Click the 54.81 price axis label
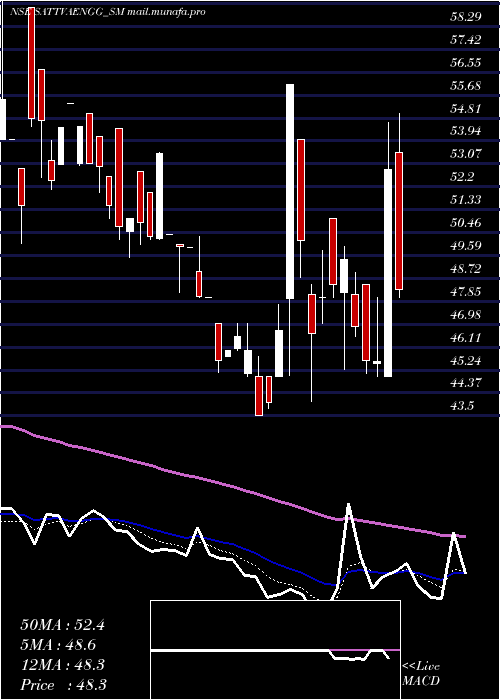500x700 pixels. pos(466,108)
